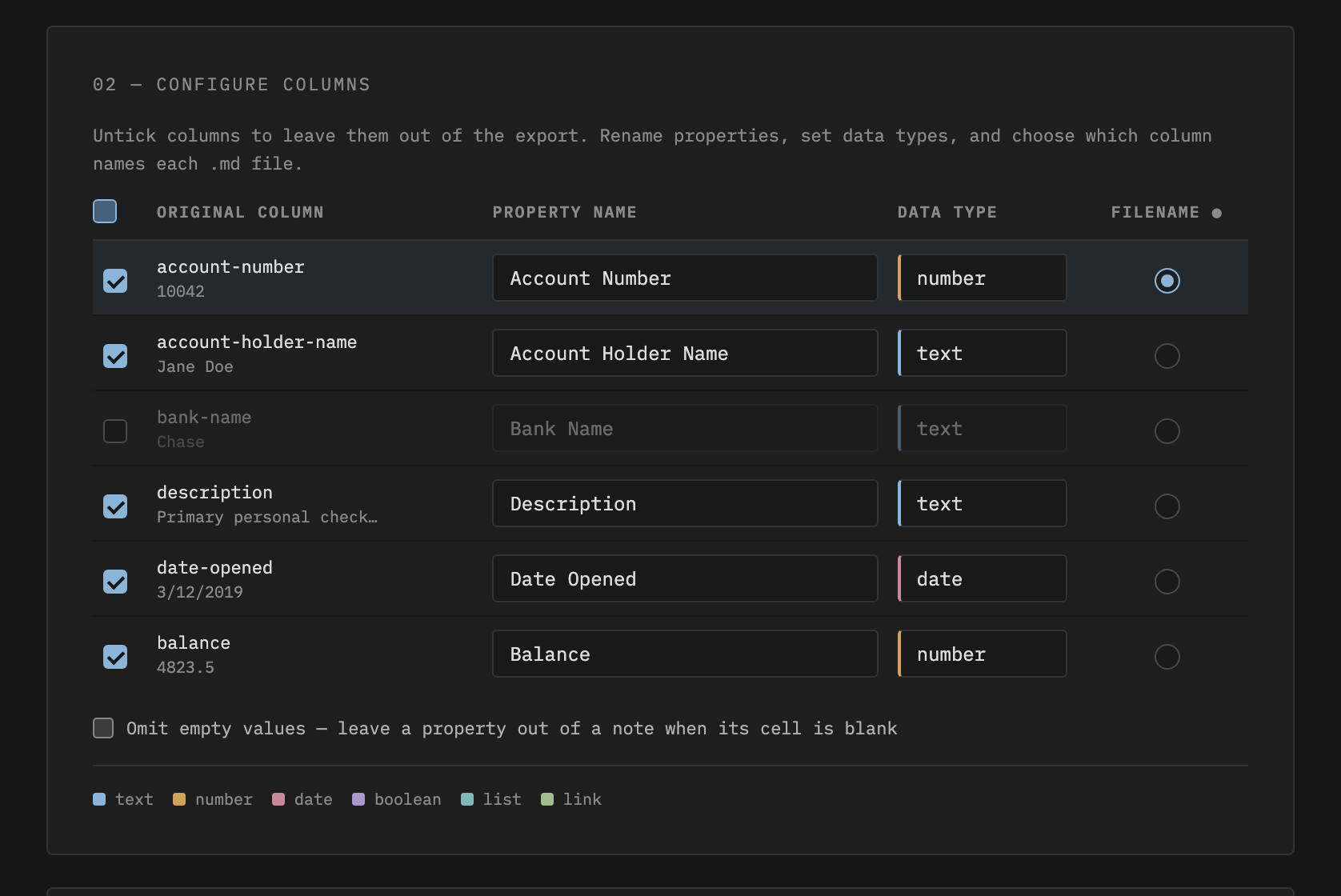Viewport: 1341px width, 896px height.
Task: Open data type dropdown for Bank Name
Action: (983, 428)
